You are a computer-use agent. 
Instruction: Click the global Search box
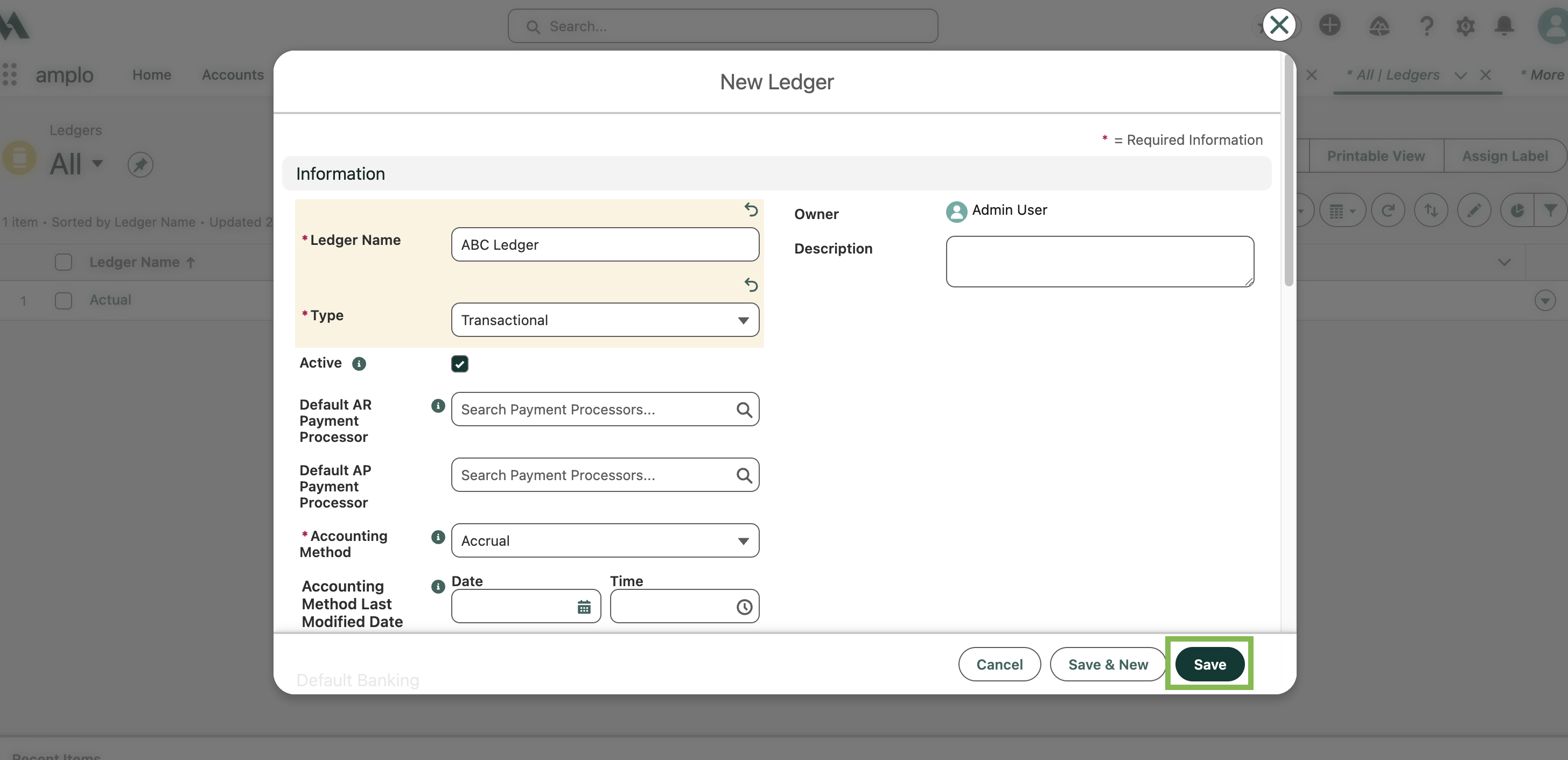tap(723, 25)
